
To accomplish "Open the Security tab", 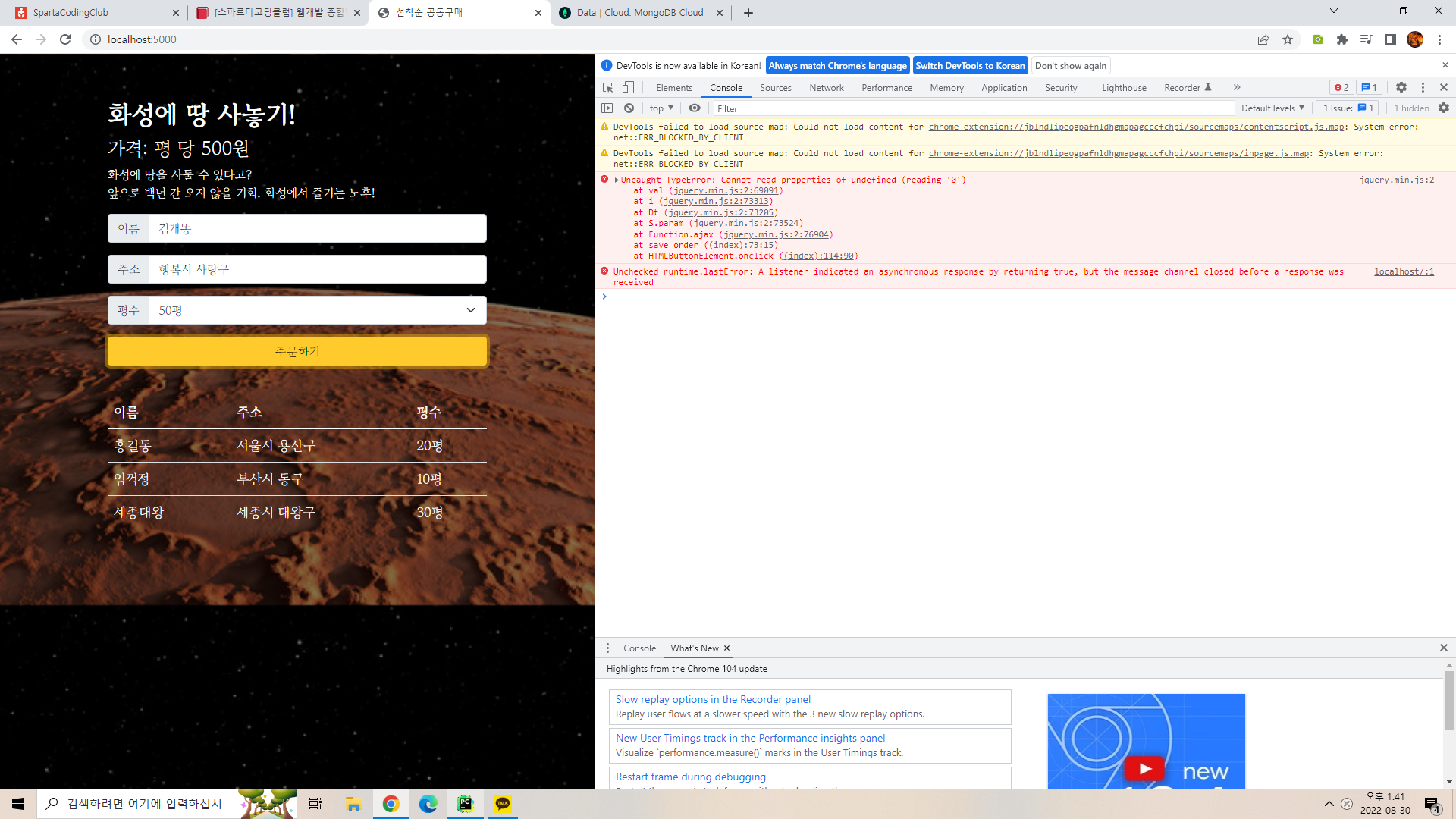I will [x=1061, y=88].
